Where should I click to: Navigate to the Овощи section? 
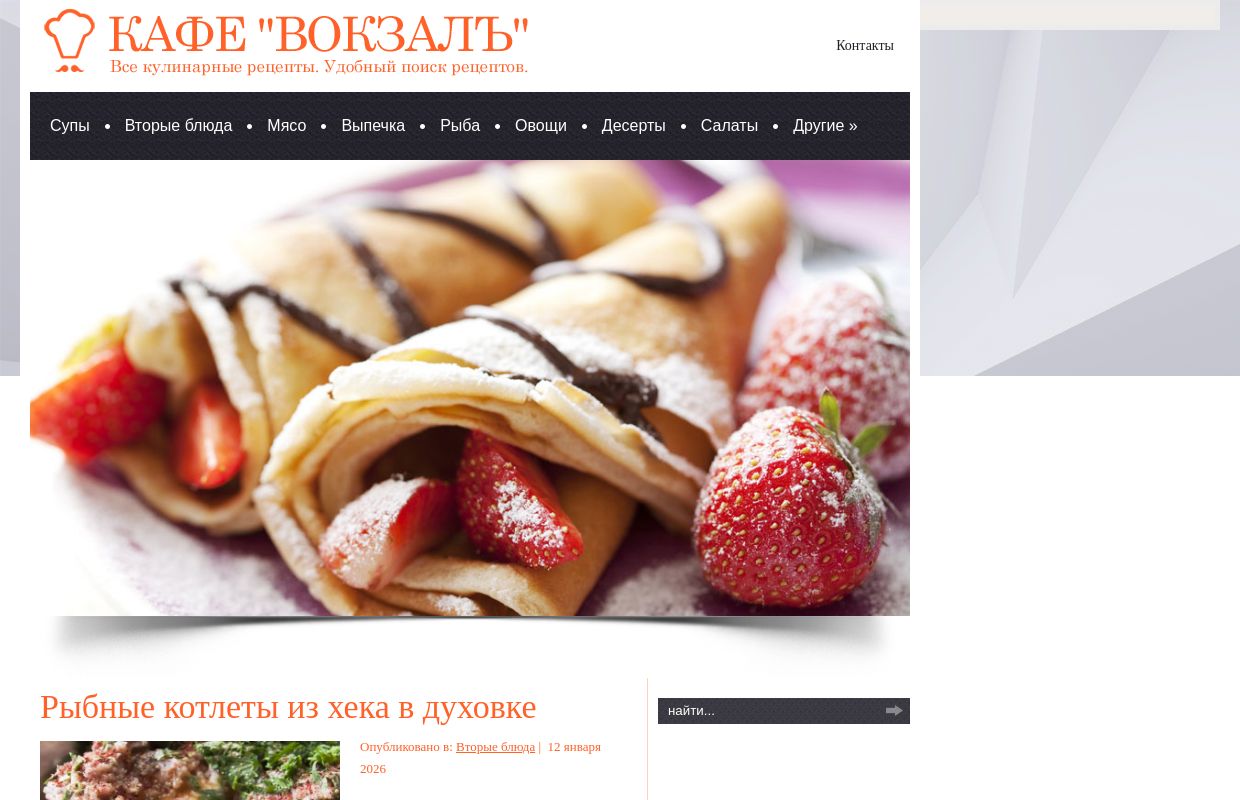tap(541, 126)
